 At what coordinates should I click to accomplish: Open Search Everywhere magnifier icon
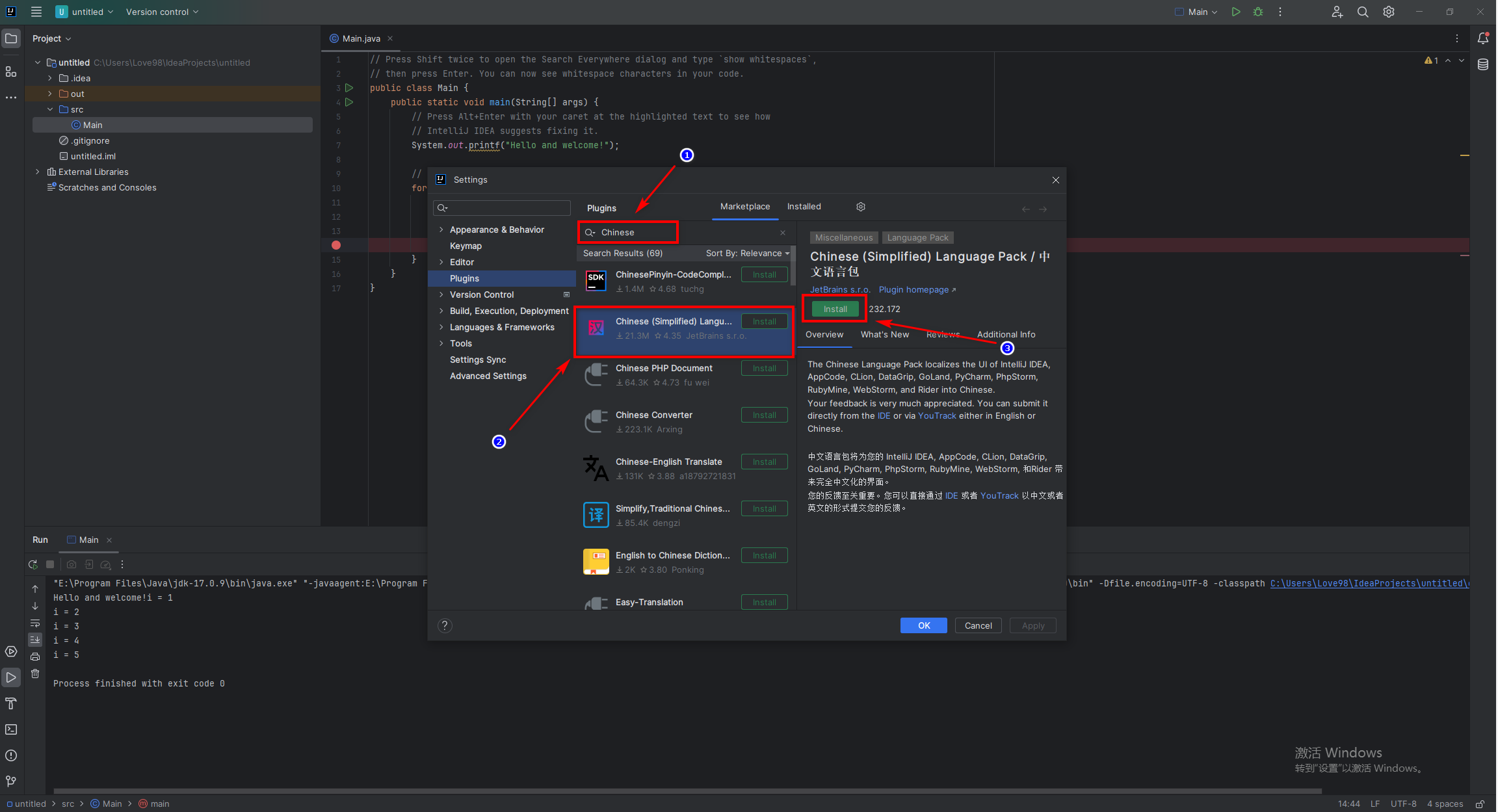click(1363, 12)
